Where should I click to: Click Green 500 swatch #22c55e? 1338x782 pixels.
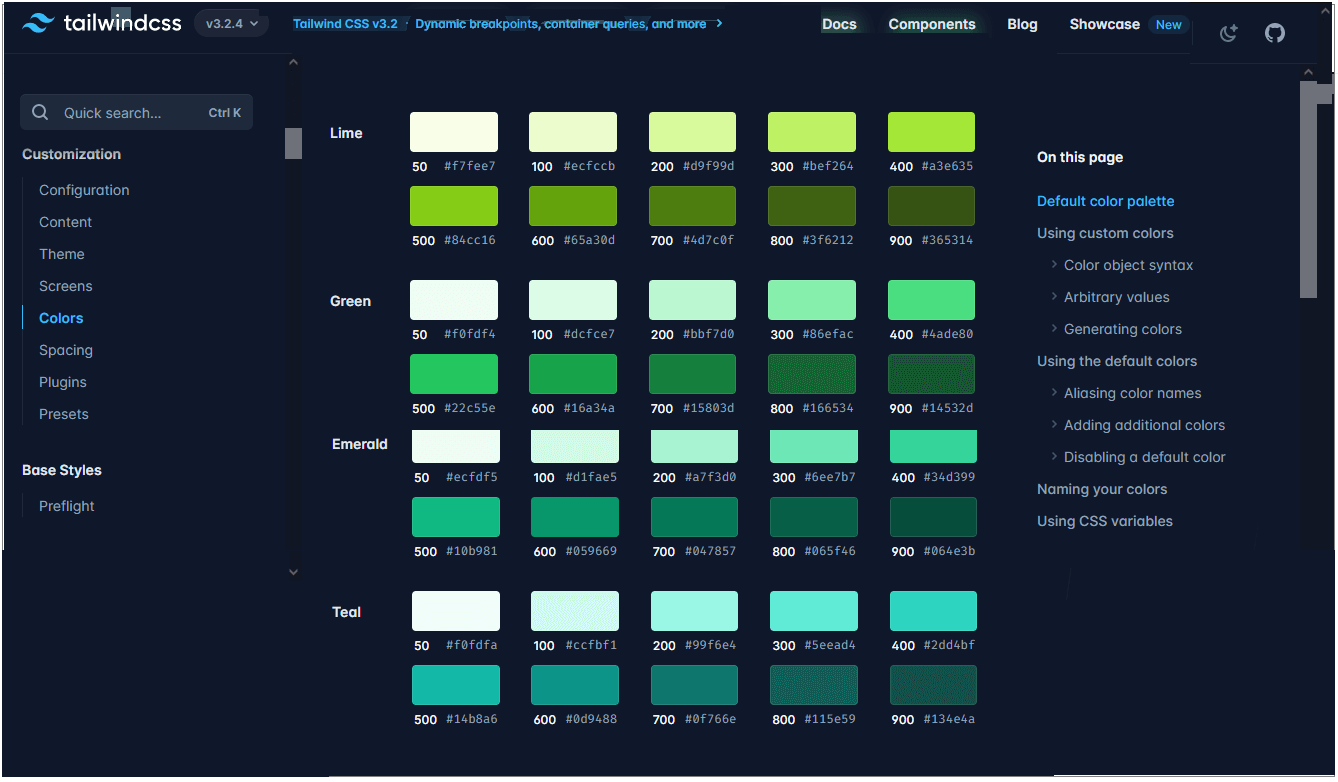454,374
